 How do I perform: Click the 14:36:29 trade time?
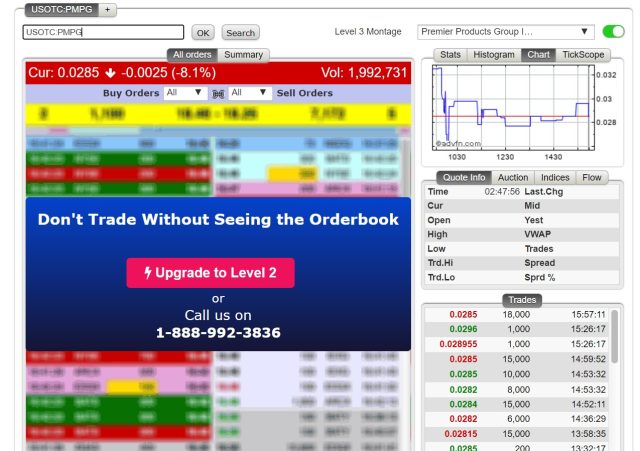[x=588, y=419]
